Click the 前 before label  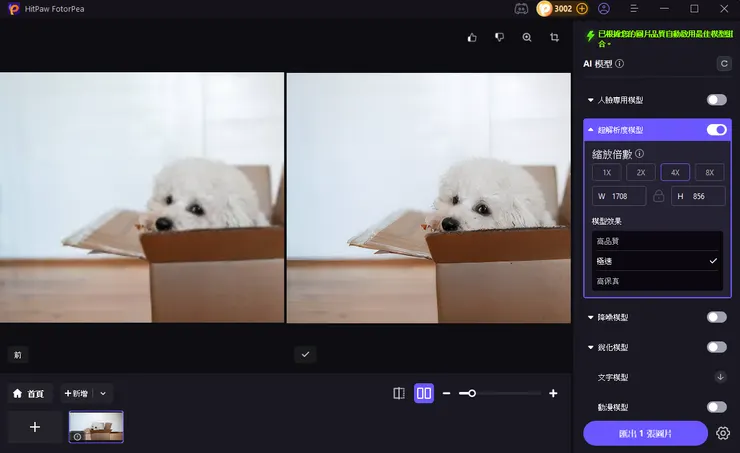pyautogui.click(x=18, y=355)
